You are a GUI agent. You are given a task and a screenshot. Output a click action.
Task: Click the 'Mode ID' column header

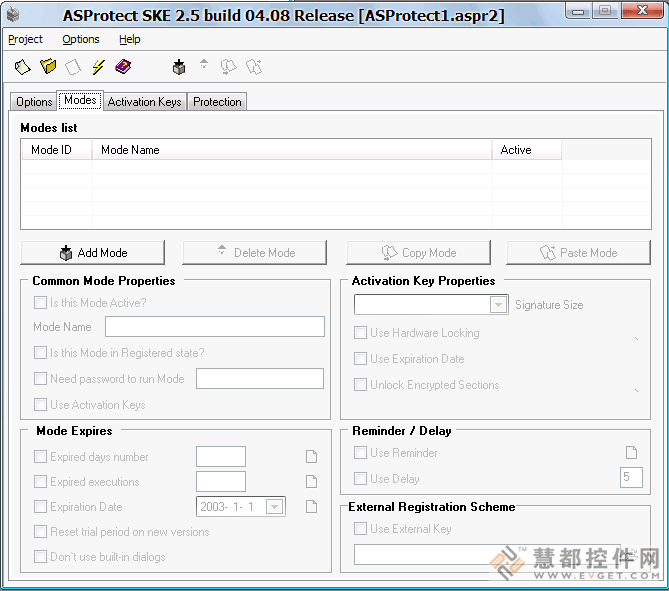click(57, 150)
